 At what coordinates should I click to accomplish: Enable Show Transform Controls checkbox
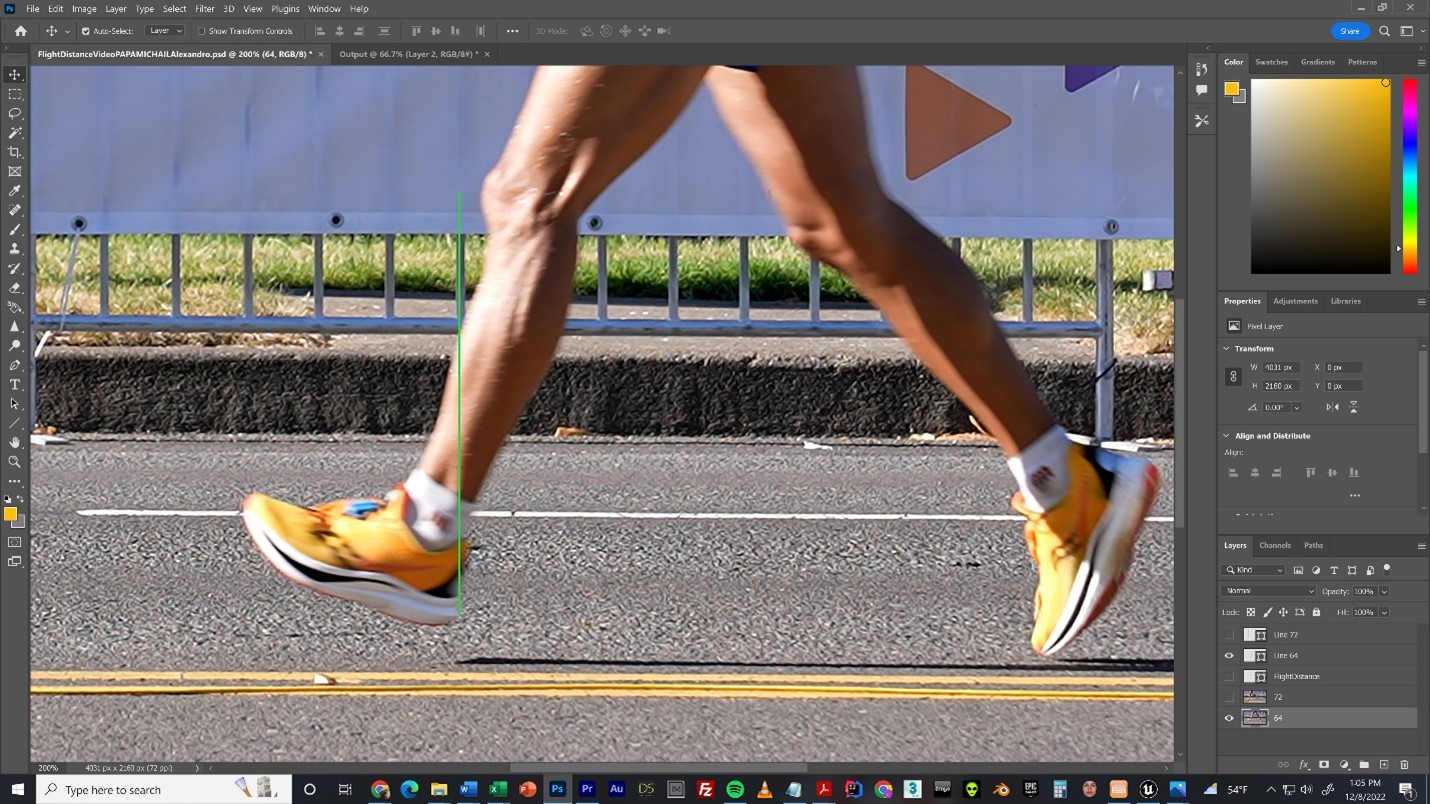point(201,31)
